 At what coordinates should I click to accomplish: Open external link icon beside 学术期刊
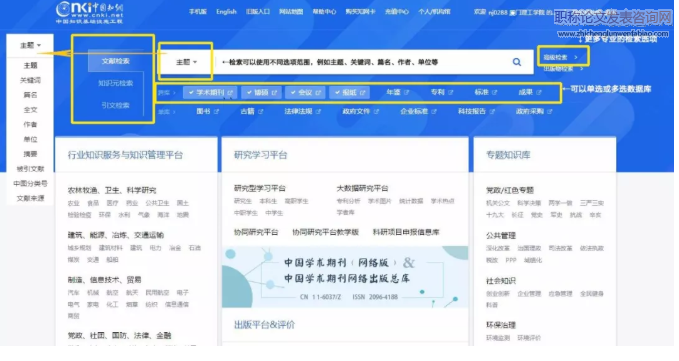(230, 93)
